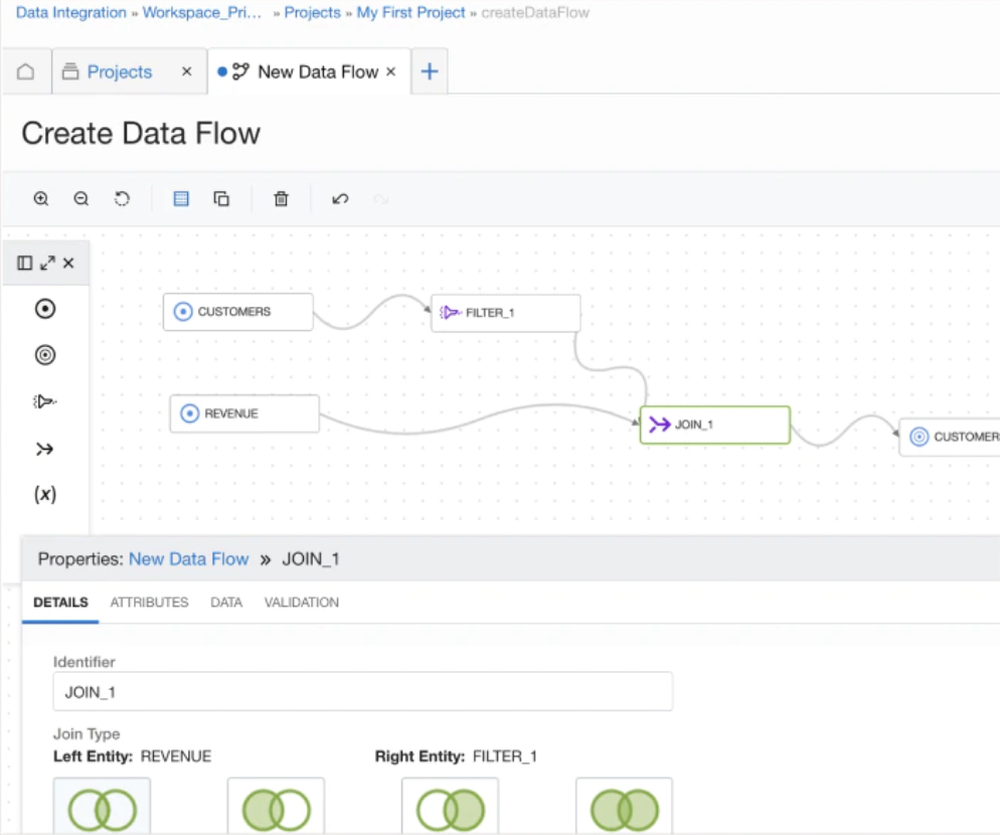Pick the join operator from the palette
Image resolution: width=1000 pixels, height=835 pixels.
click(45, 449)
